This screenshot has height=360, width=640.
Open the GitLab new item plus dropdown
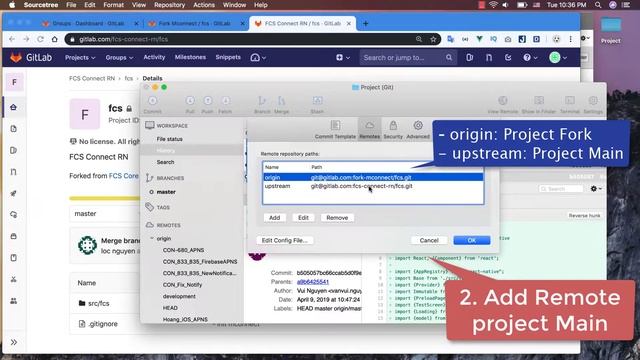pos(343,58)
